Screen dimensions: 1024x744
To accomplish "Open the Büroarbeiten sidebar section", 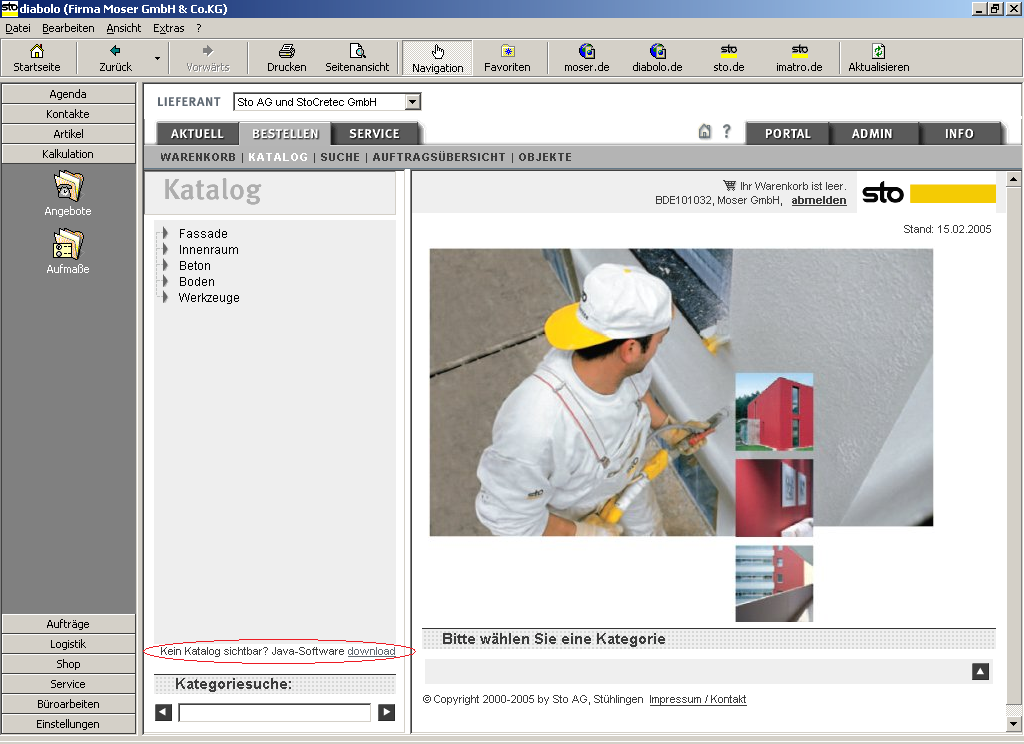I will click(68, 704).
